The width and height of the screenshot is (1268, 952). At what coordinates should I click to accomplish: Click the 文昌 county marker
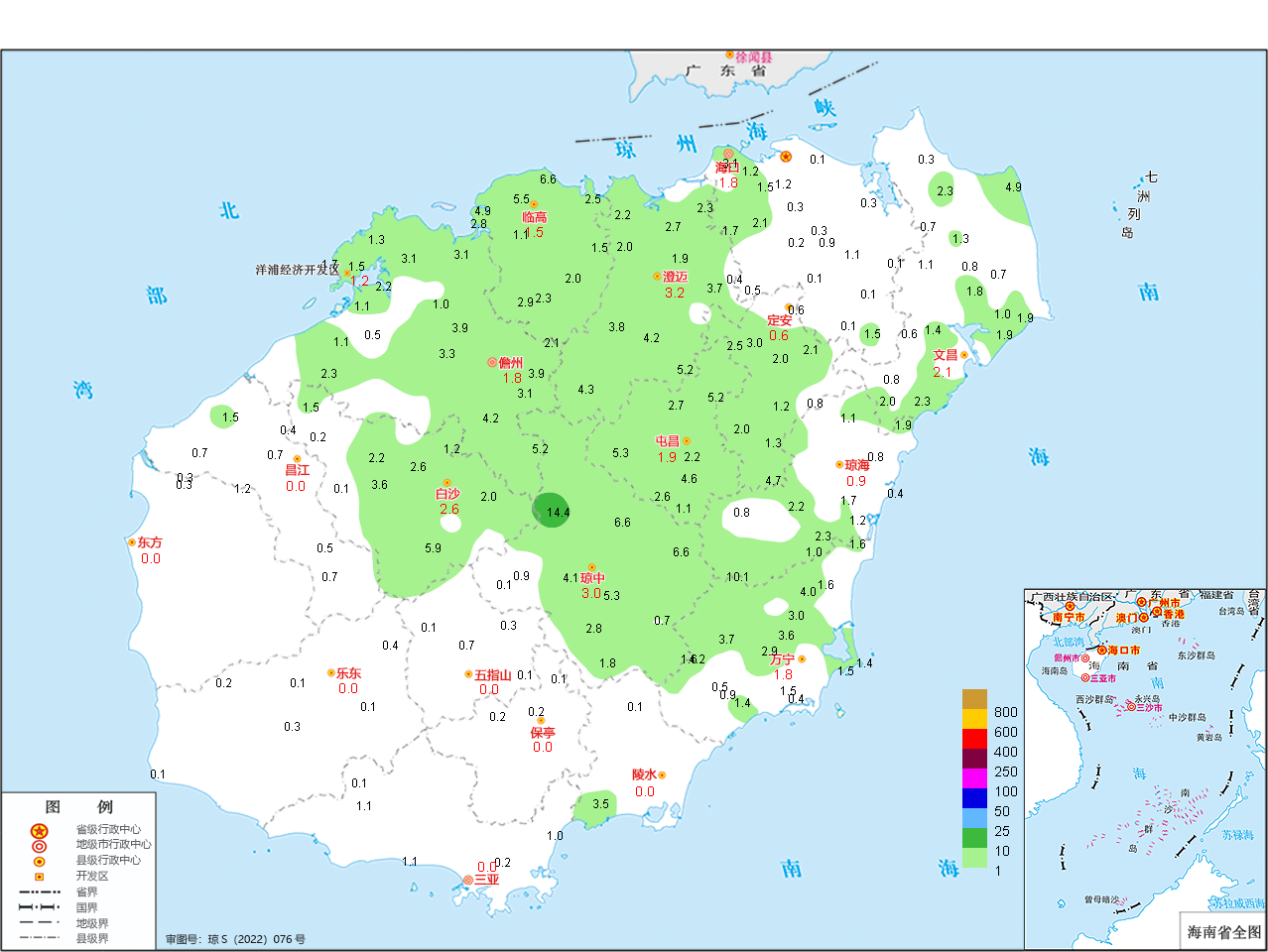(x=963, y=355)
